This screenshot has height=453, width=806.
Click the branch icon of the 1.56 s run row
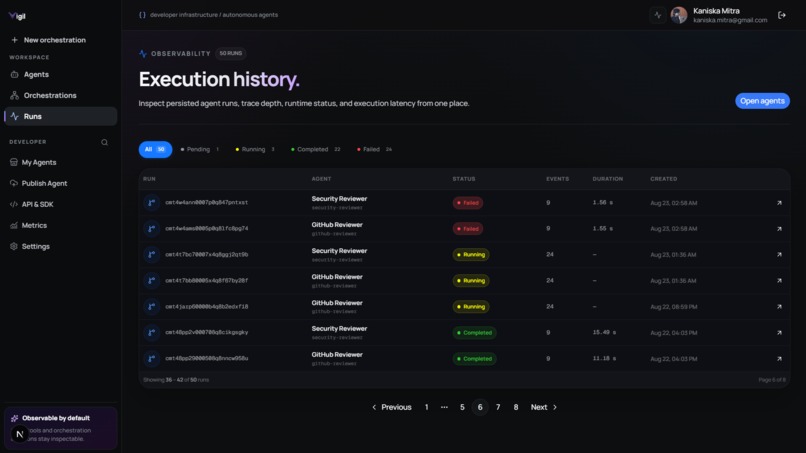[152, 203]
